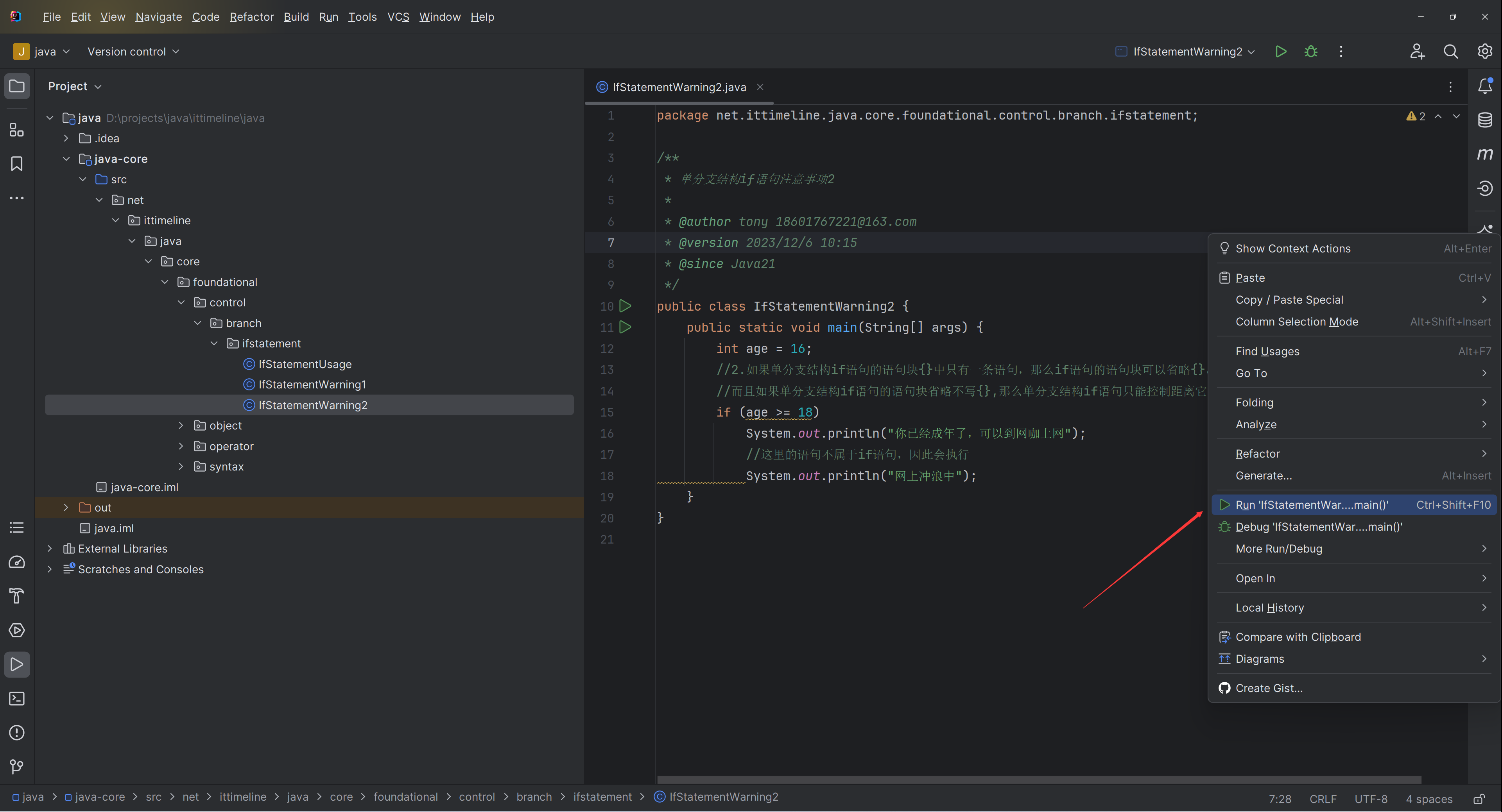
Task: Click gutter run icon on line 11
Action: (625, 327)
